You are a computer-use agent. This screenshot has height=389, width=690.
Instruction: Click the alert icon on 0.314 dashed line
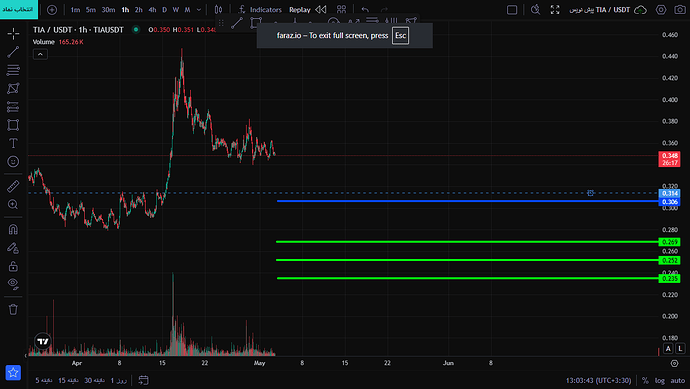click(x=591, y=193)
